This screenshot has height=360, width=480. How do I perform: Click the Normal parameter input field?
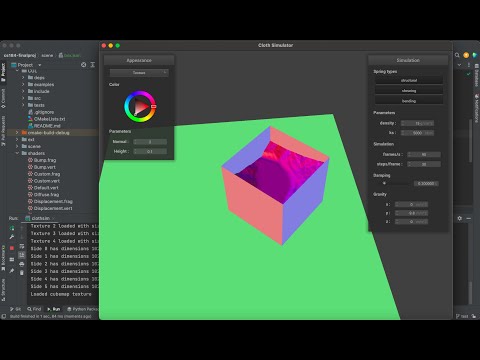150,142
